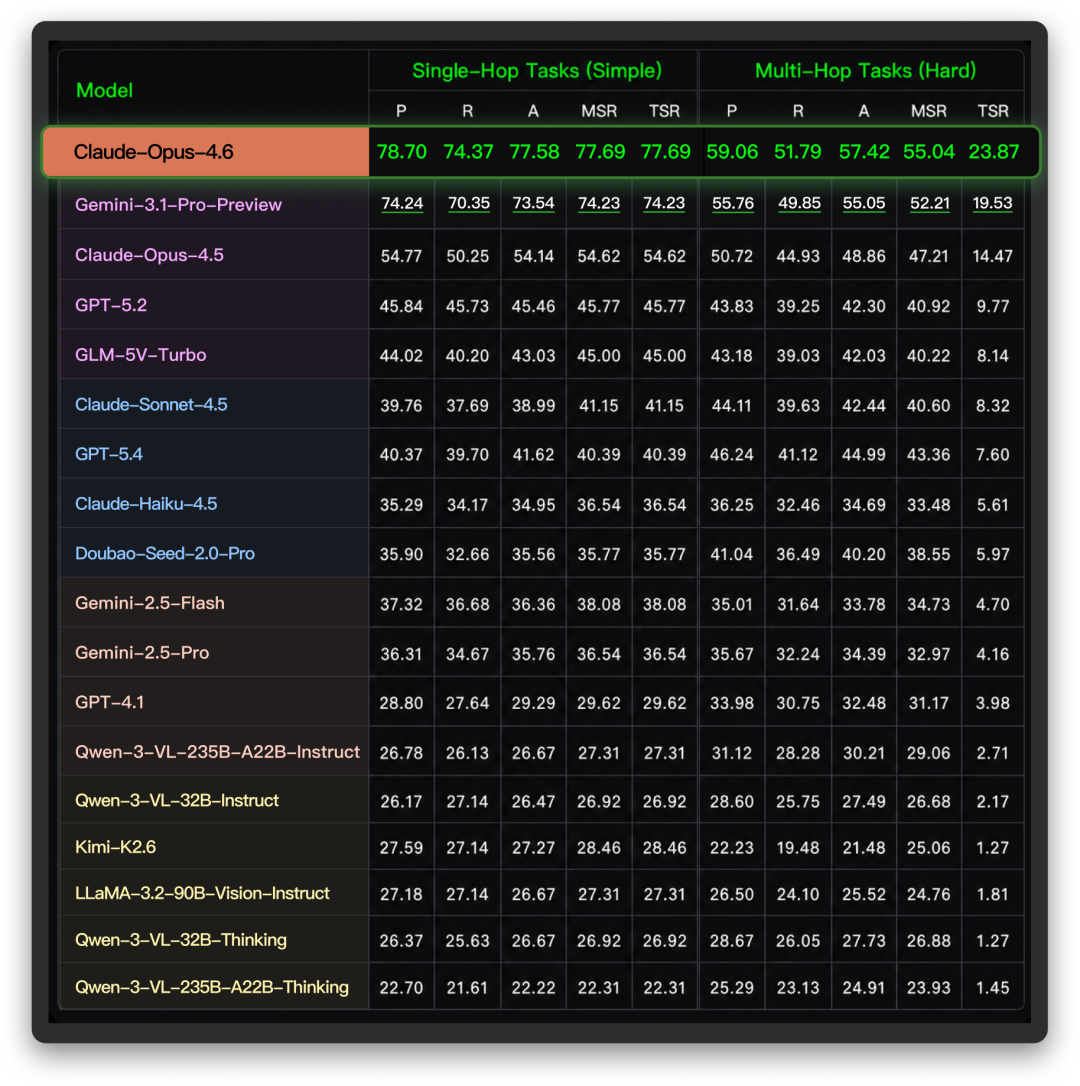Select the 23.87 TSR value for Claude-Opus-4.6

[993, 152]
